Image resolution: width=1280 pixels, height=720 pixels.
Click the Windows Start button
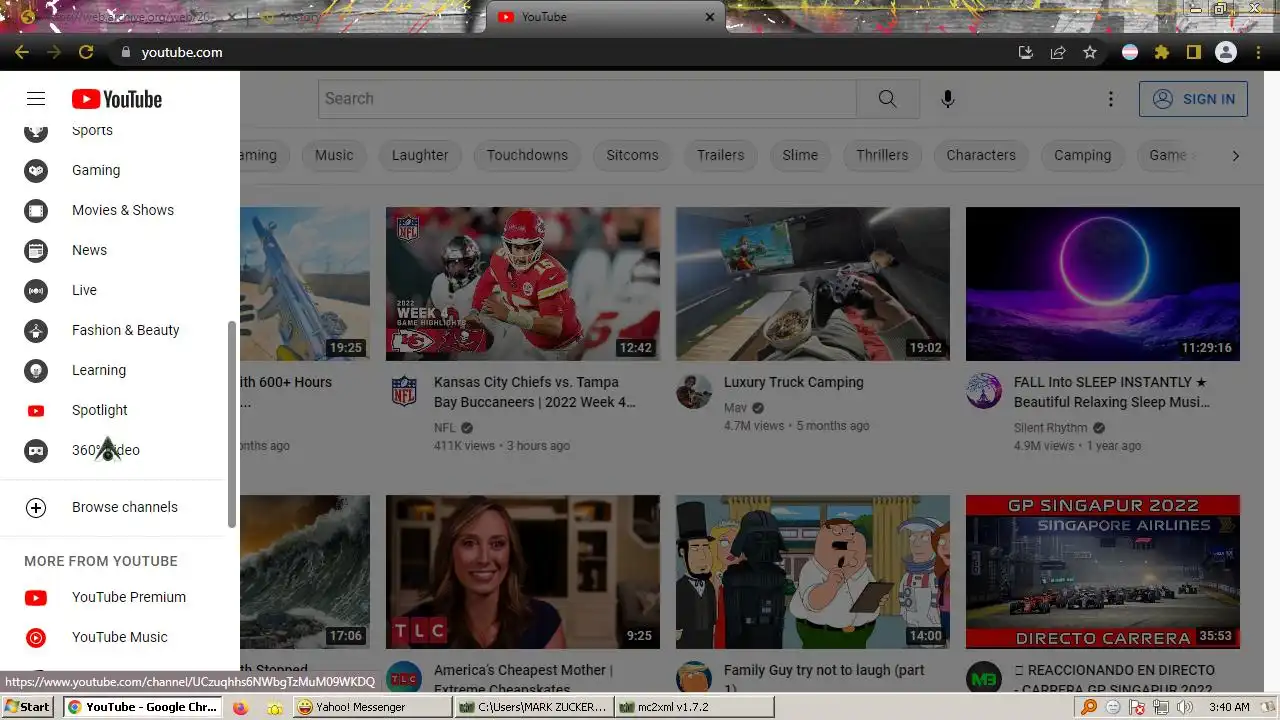coord(28,707)
